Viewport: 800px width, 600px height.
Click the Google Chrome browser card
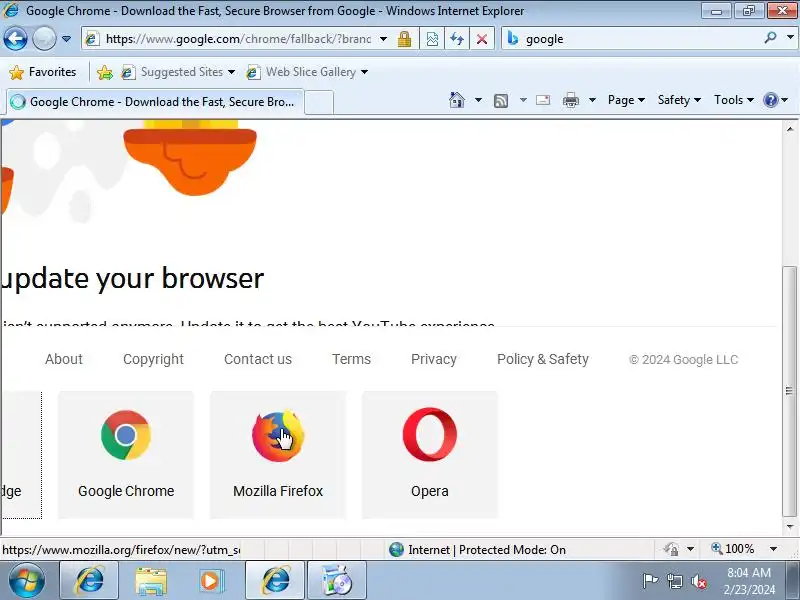[126, 455]
